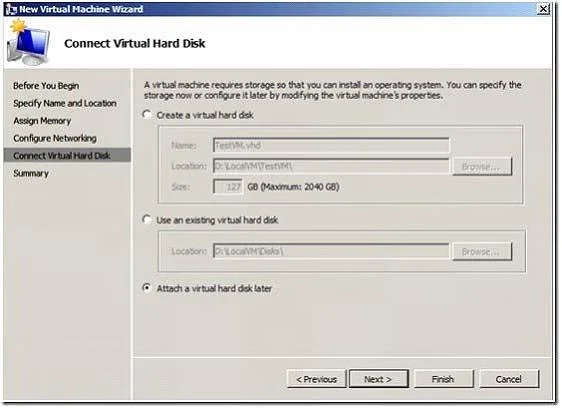Click the Name field containing TestVM.vhd

click(330, 145)
